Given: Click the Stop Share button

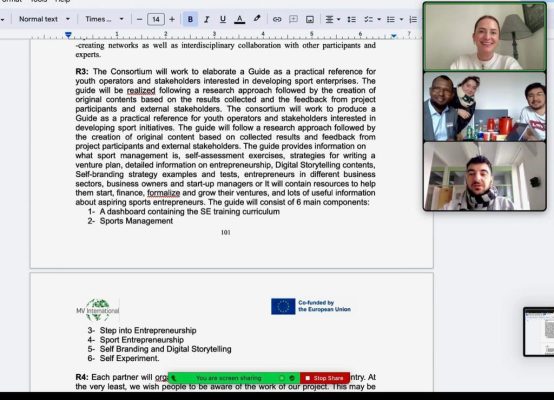Looking at the screenshot, I should pyautogui.click(x=325, y=378).
